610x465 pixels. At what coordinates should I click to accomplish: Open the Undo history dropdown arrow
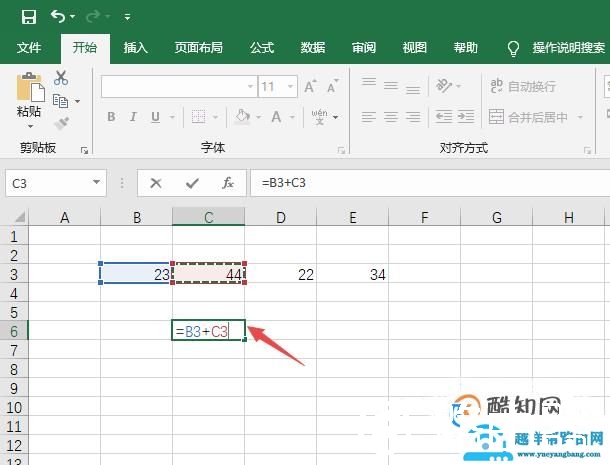click(x=72, y=17)
